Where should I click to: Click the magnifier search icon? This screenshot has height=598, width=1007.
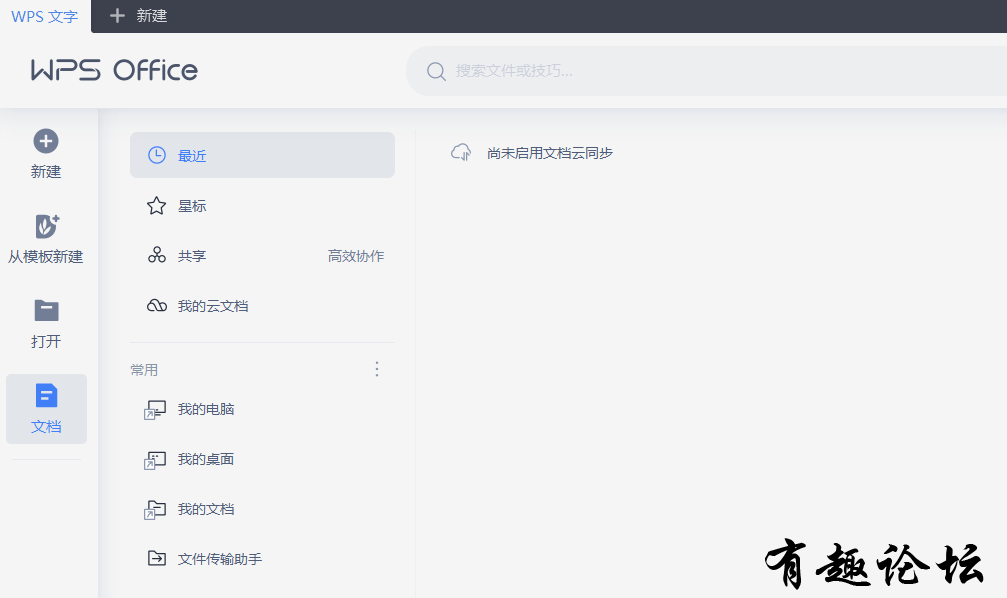coord(436,71)
